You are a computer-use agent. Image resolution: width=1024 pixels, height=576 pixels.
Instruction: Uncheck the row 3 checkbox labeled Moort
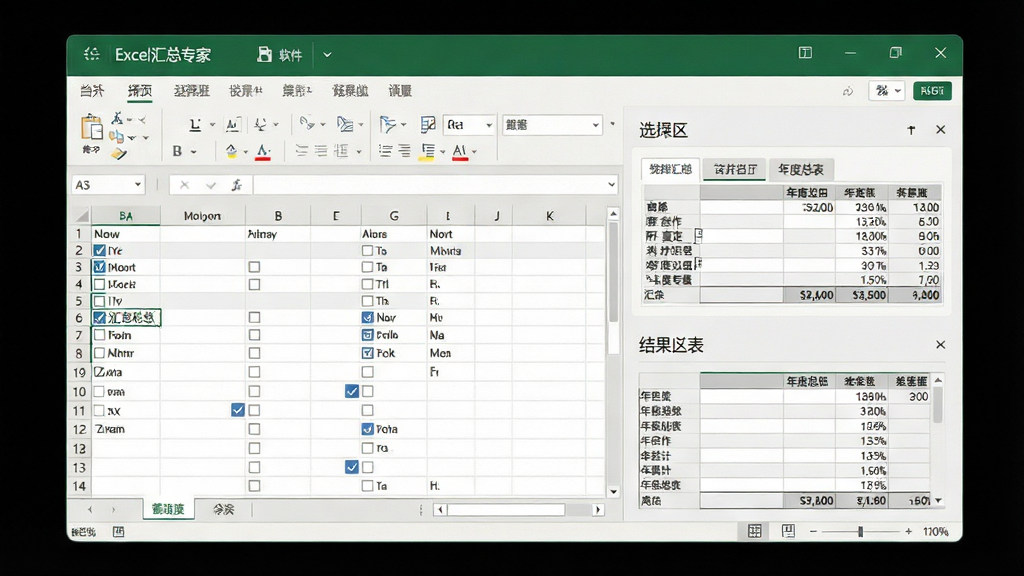(x=99, y=267)
